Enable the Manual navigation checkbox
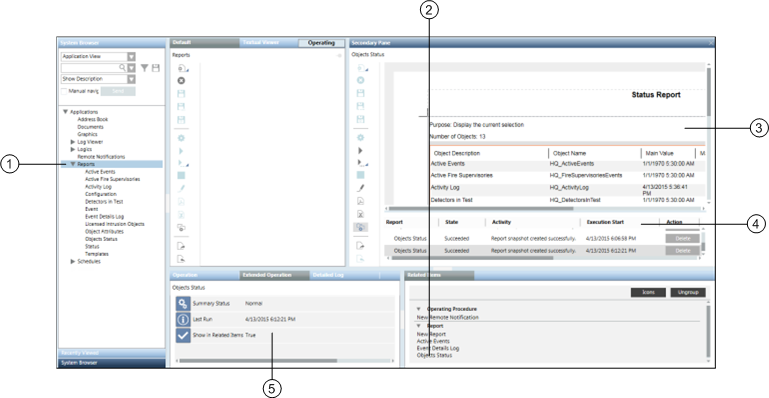 [64, 91]
